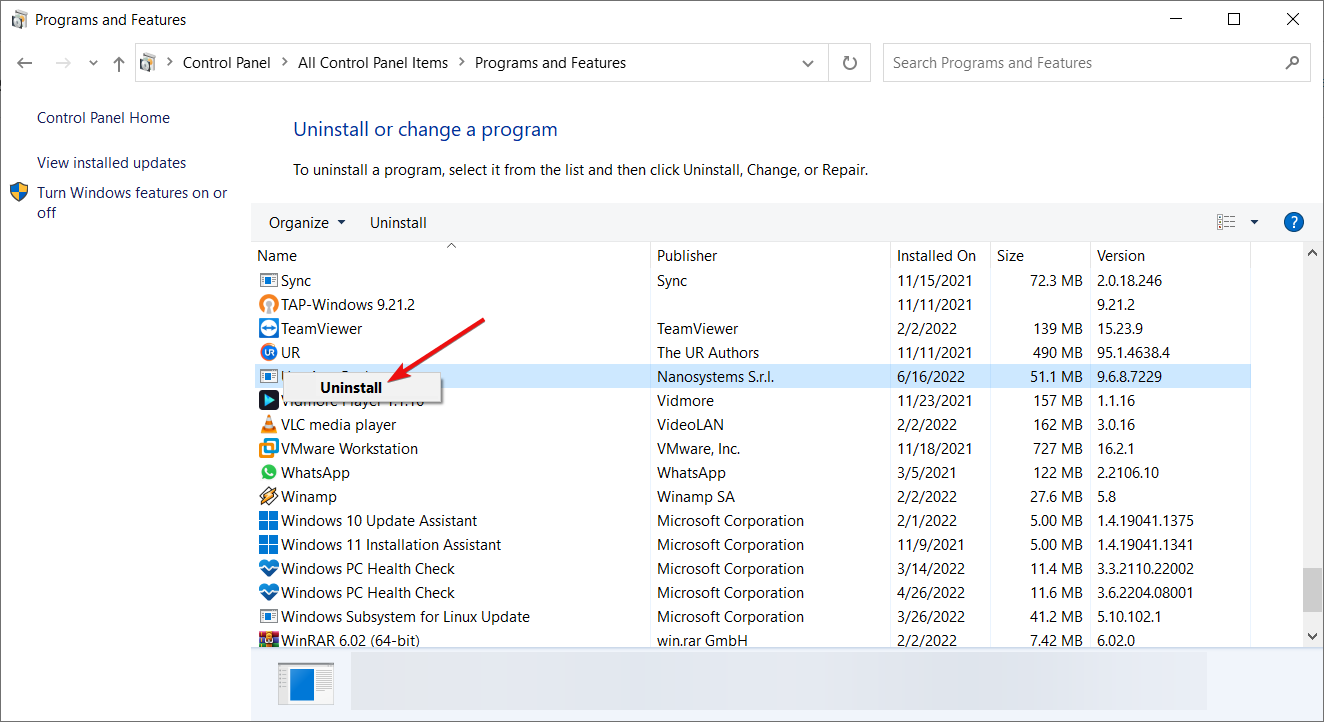This screenshot has height=722, width=1324.
Task: Click the win.rar GmbH publisher cell
Action: 702,641
